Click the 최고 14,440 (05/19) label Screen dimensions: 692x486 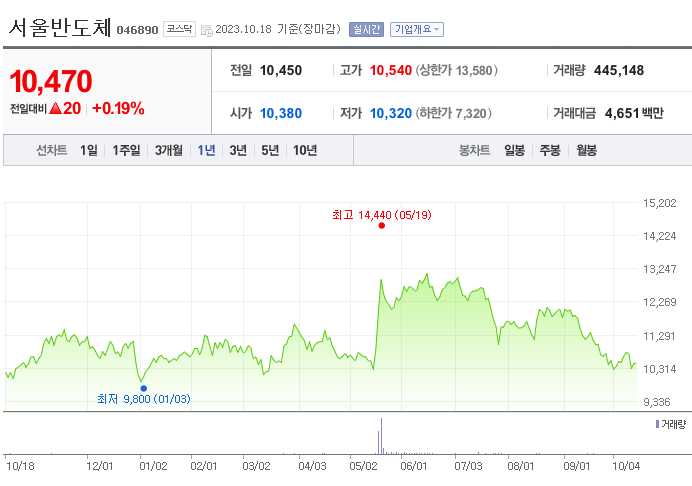pyautogui.click(x=382, y=215)
